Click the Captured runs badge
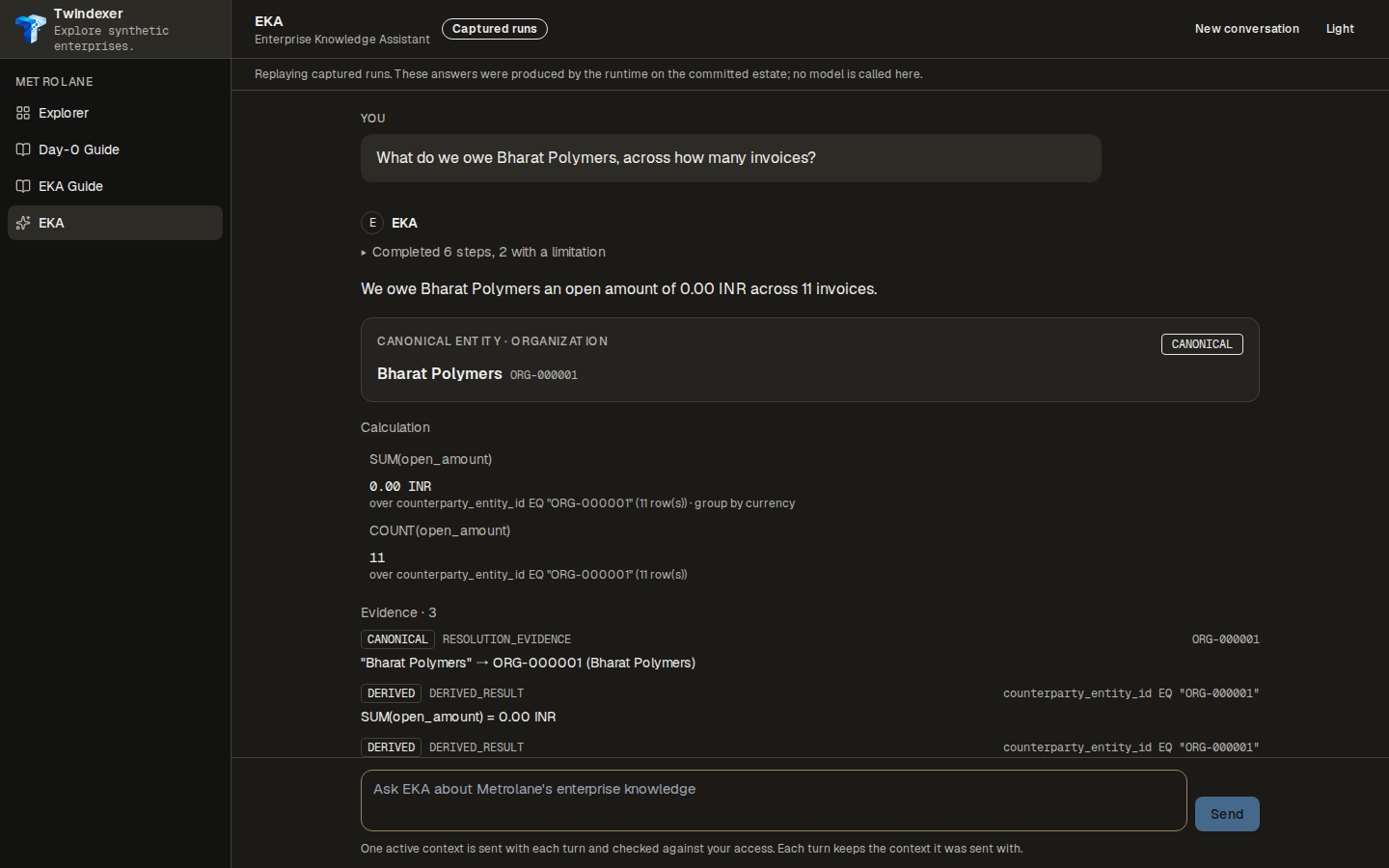The width and height of the screenshot is (1389, 868). [x=495, y=29]
